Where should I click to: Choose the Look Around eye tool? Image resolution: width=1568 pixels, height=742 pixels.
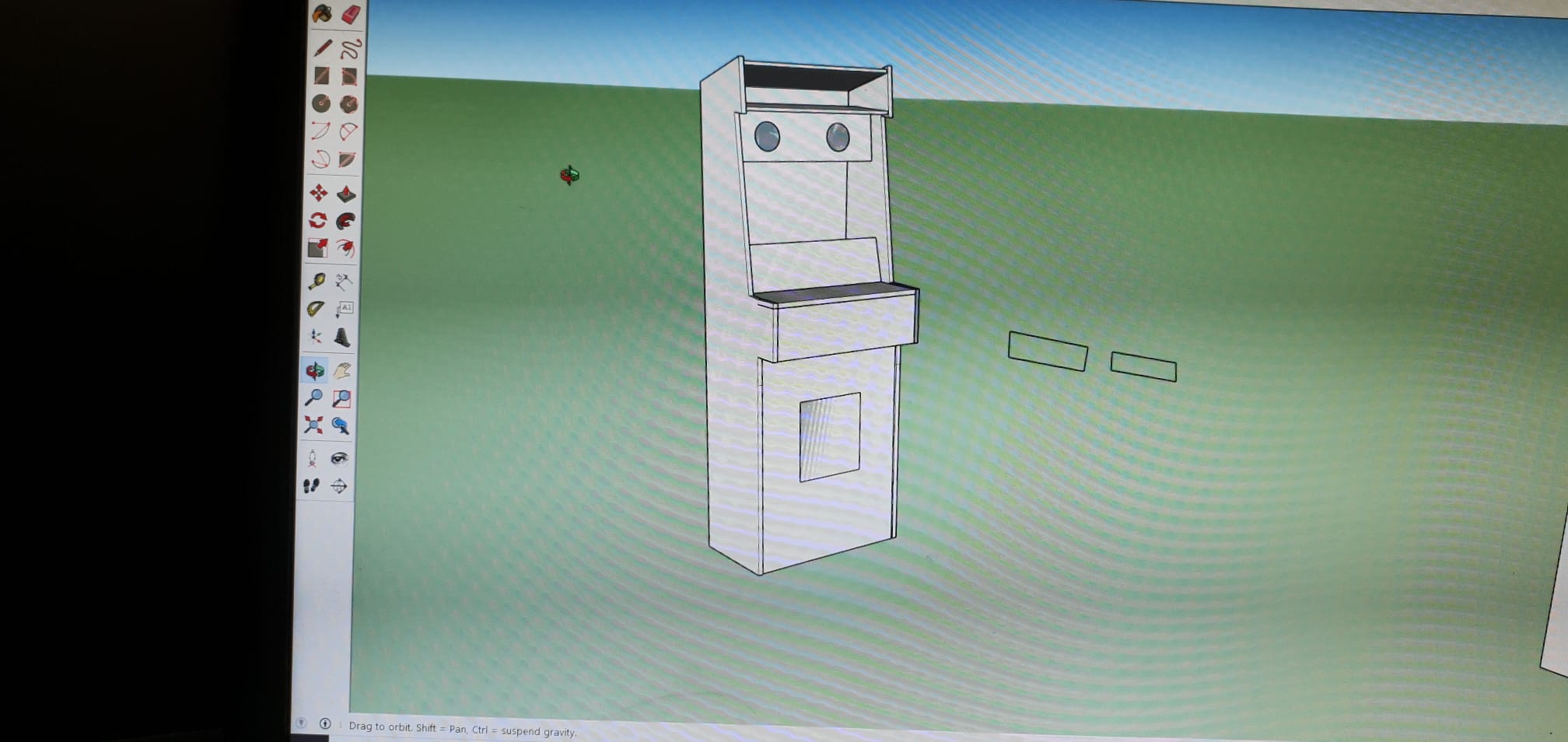(x=339, y=458)
